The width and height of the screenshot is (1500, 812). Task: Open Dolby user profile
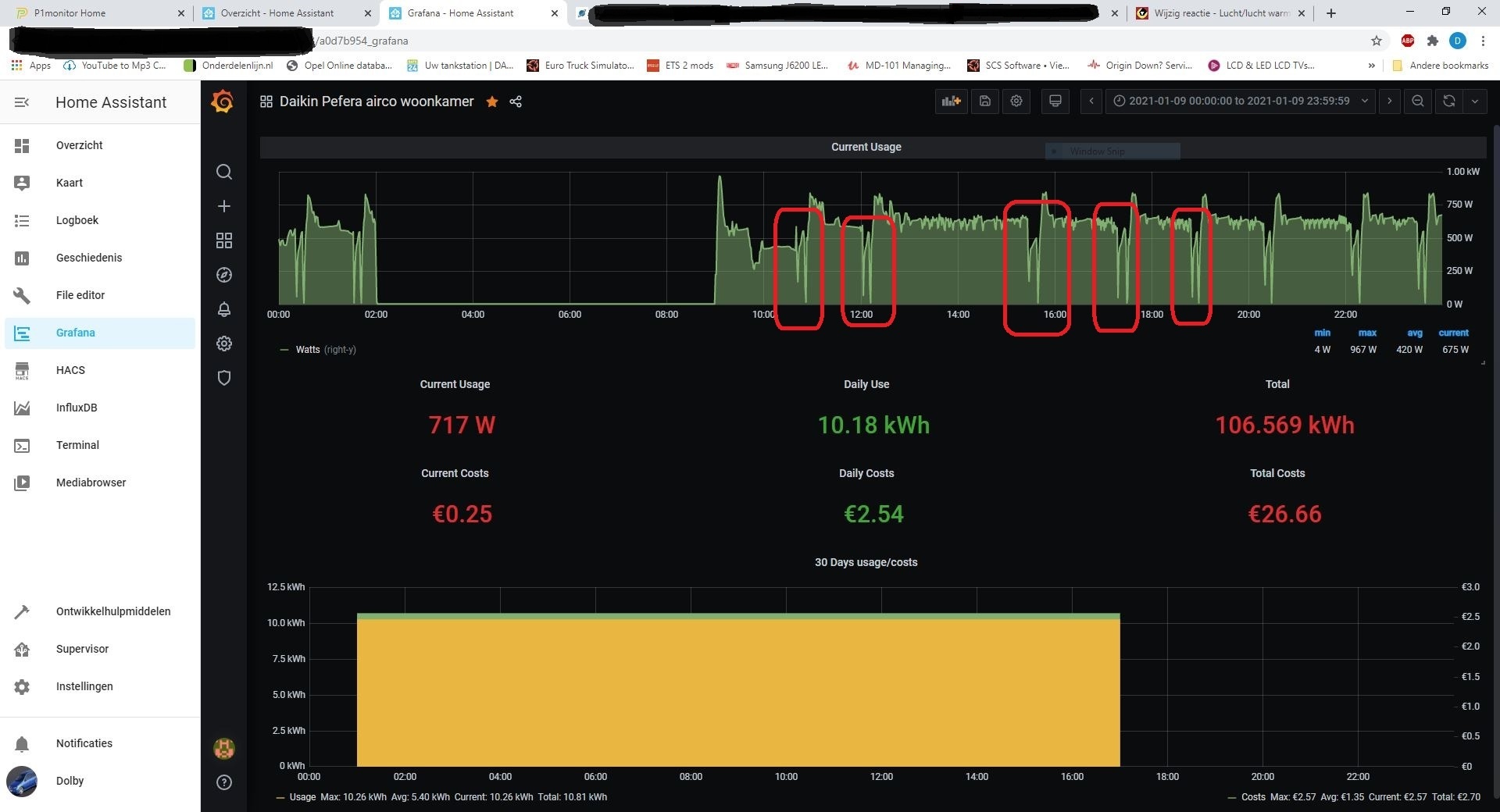[x=100, y=781]
